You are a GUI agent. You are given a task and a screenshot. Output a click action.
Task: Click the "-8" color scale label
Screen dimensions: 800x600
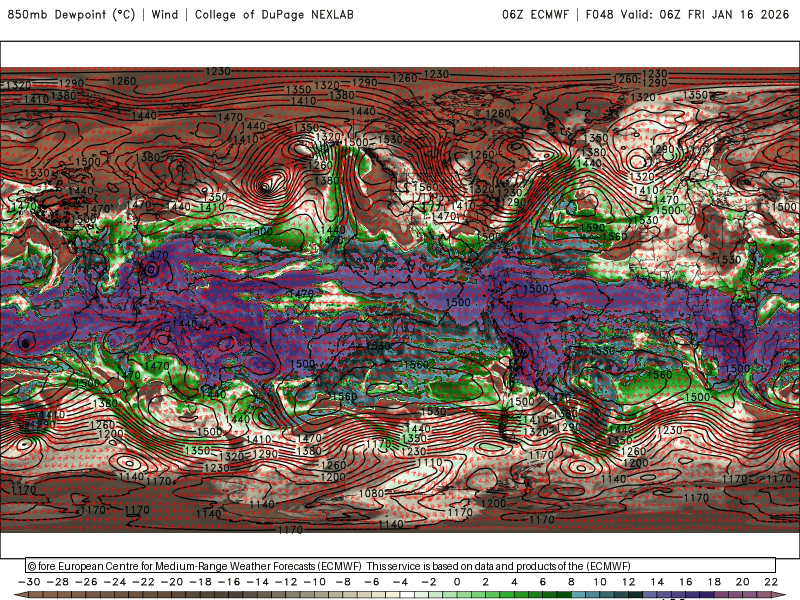343,582
